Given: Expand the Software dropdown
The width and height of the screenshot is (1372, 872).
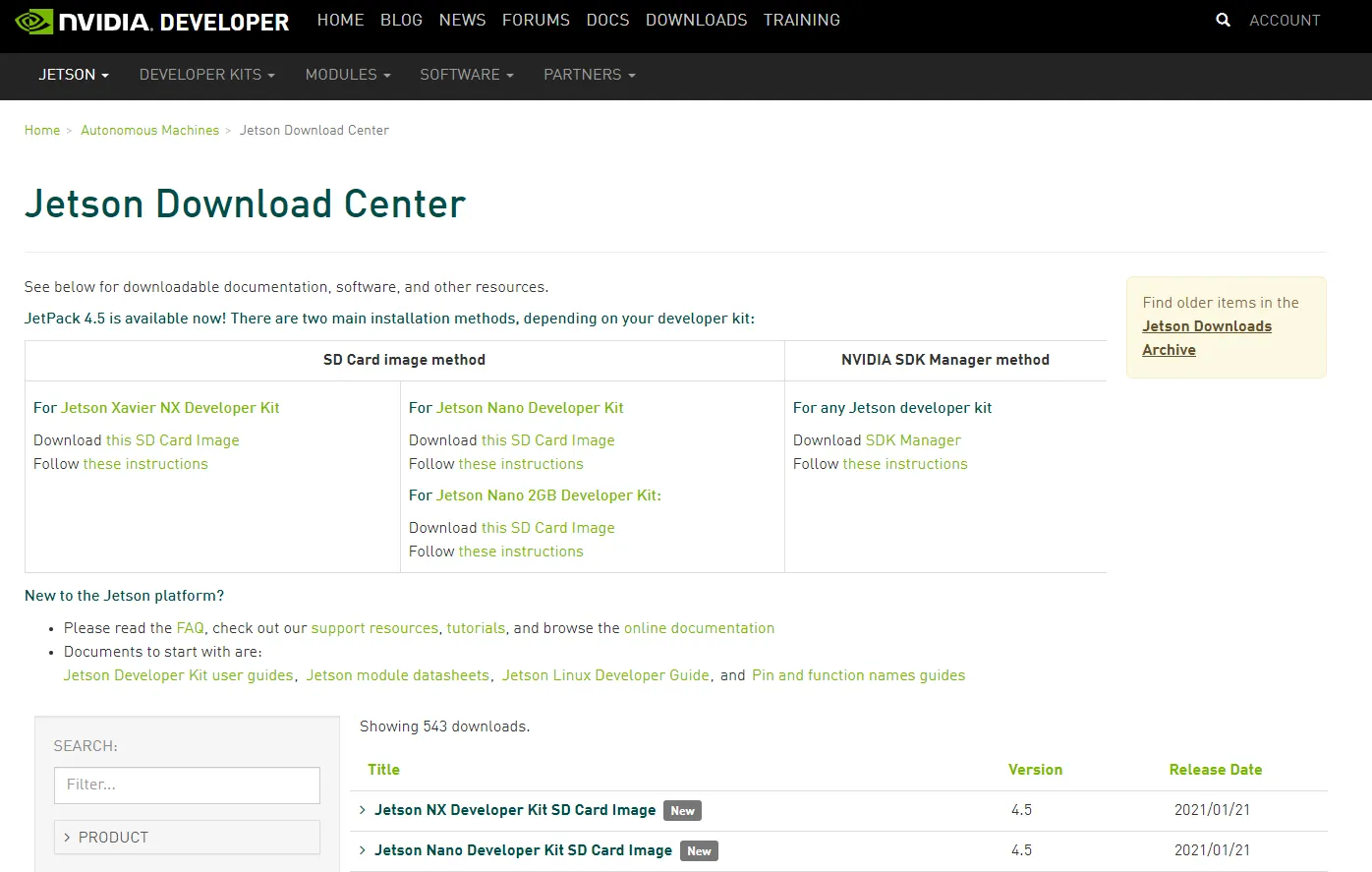Looking at the screenshot, I should (467, 75).
